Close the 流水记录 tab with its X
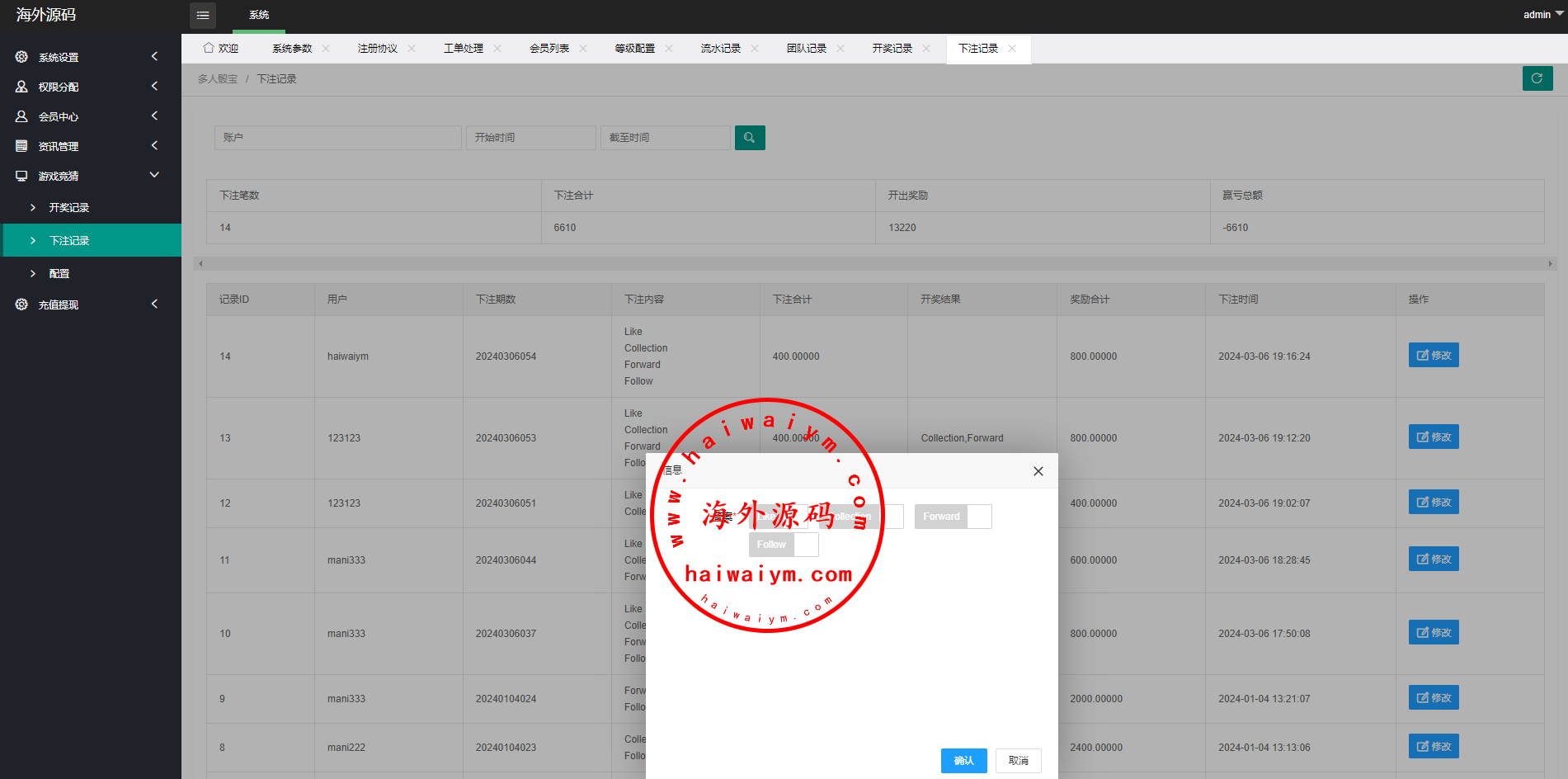 click(x=755, y=49)
